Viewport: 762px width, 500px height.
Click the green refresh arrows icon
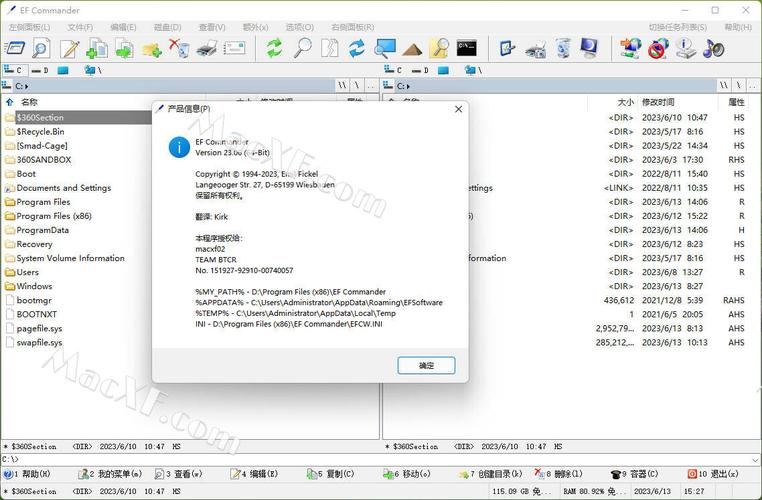(274, 49)
